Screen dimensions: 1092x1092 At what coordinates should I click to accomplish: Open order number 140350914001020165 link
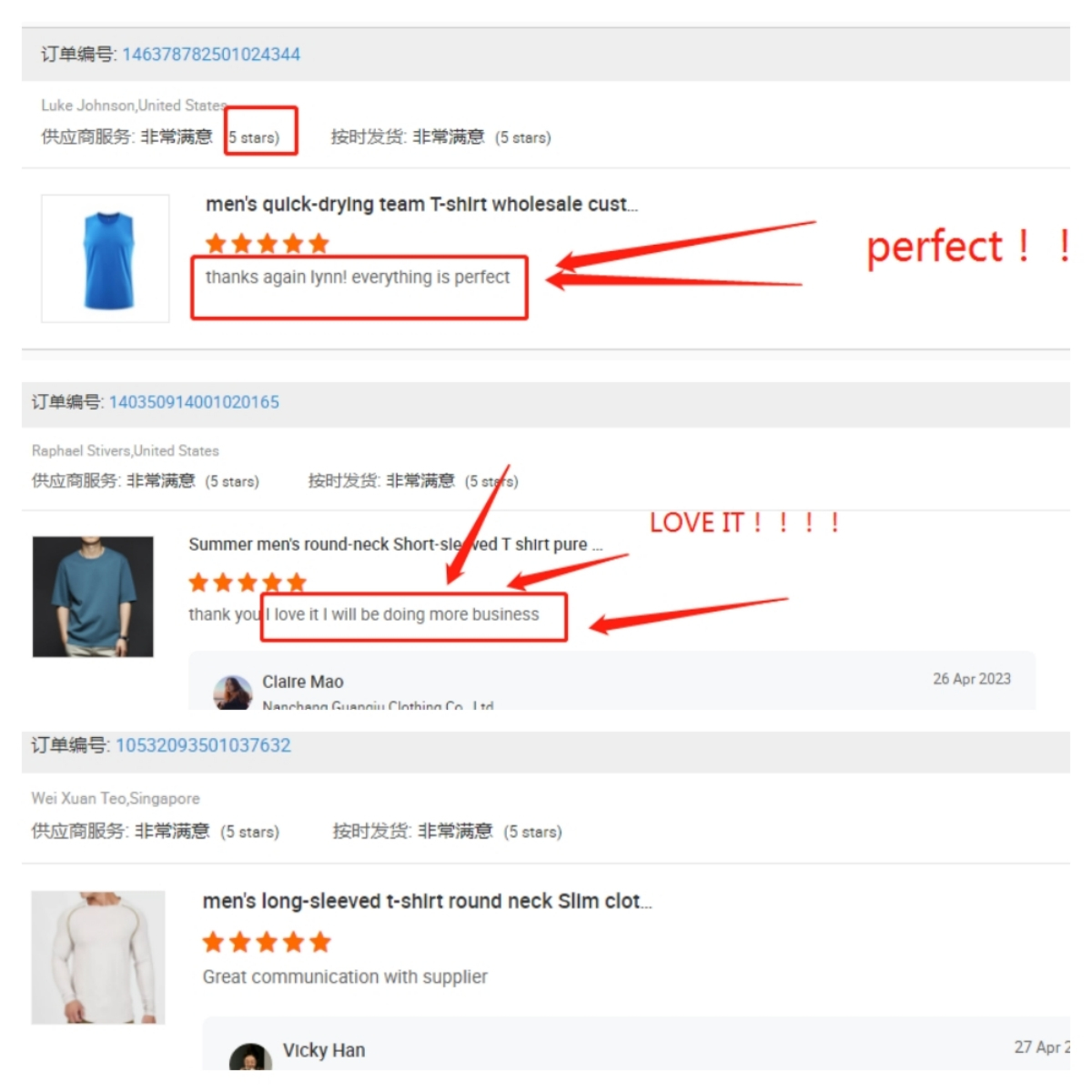tap(194, 402)
